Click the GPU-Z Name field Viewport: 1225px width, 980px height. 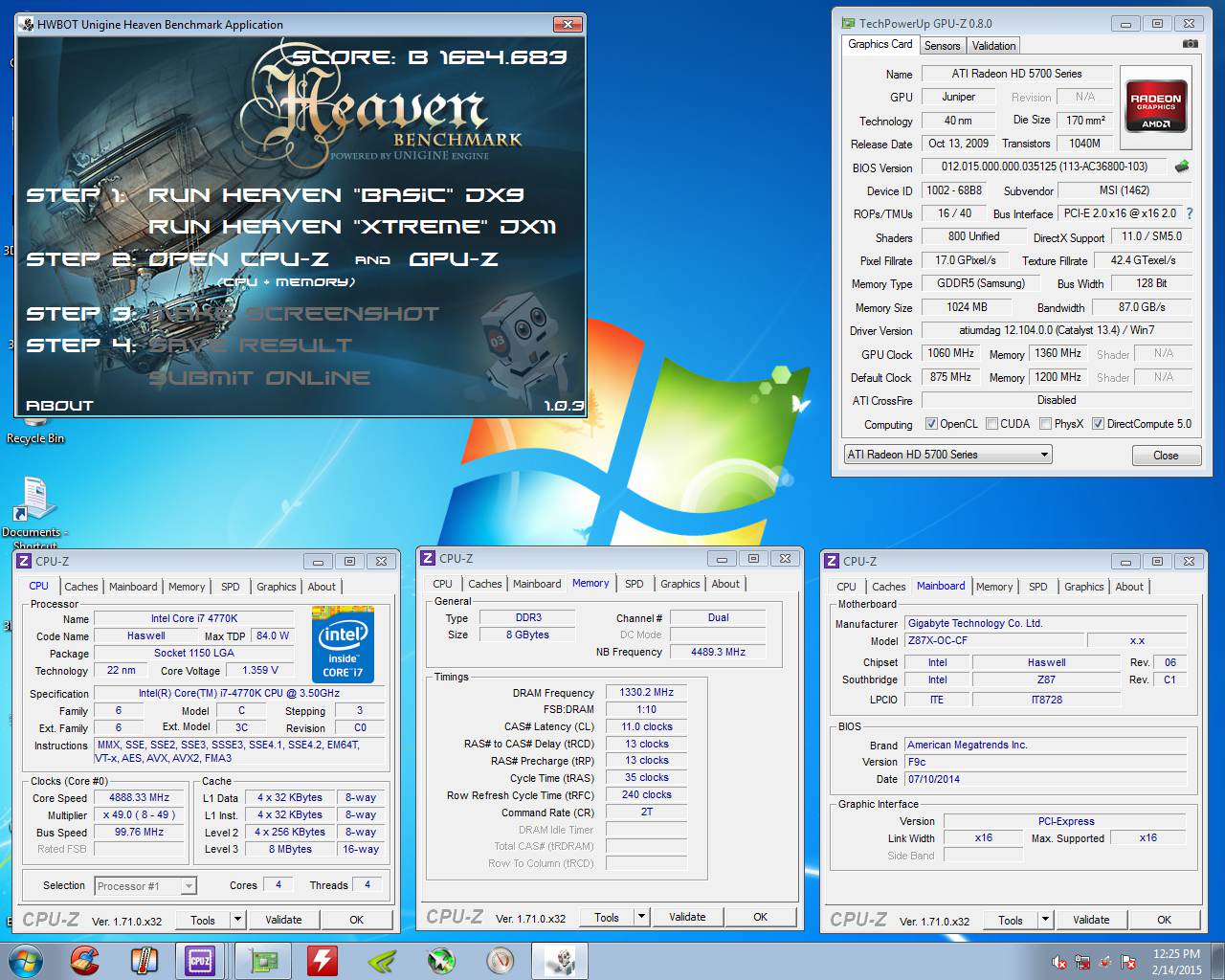[1016, 74]
